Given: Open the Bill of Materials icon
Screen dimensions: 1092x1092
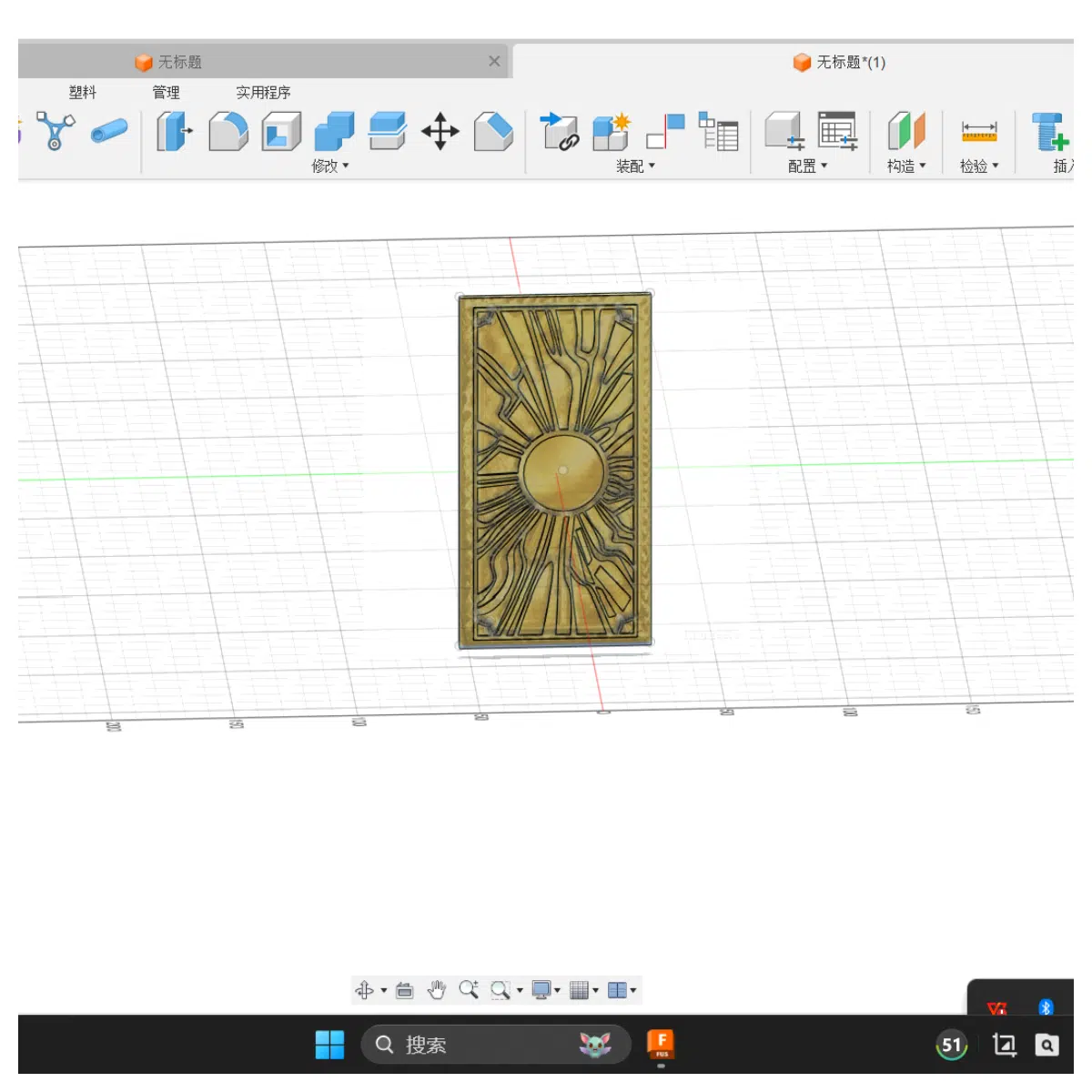Looking at the screenshot, I should [718, 131].
